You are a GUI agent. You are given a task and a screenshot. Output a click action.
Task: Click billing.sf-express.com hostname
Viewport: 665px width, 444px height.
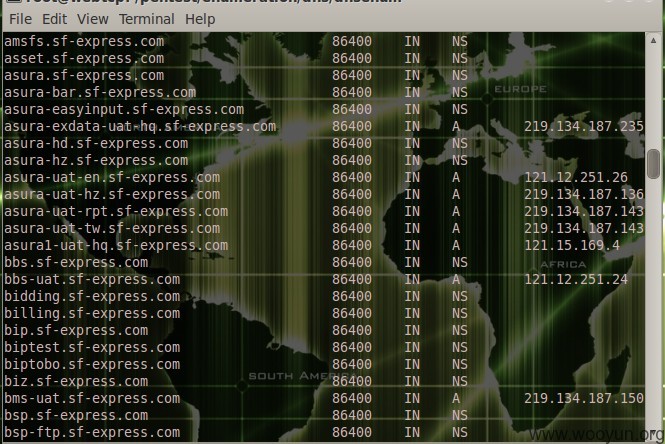pos(92,313)
